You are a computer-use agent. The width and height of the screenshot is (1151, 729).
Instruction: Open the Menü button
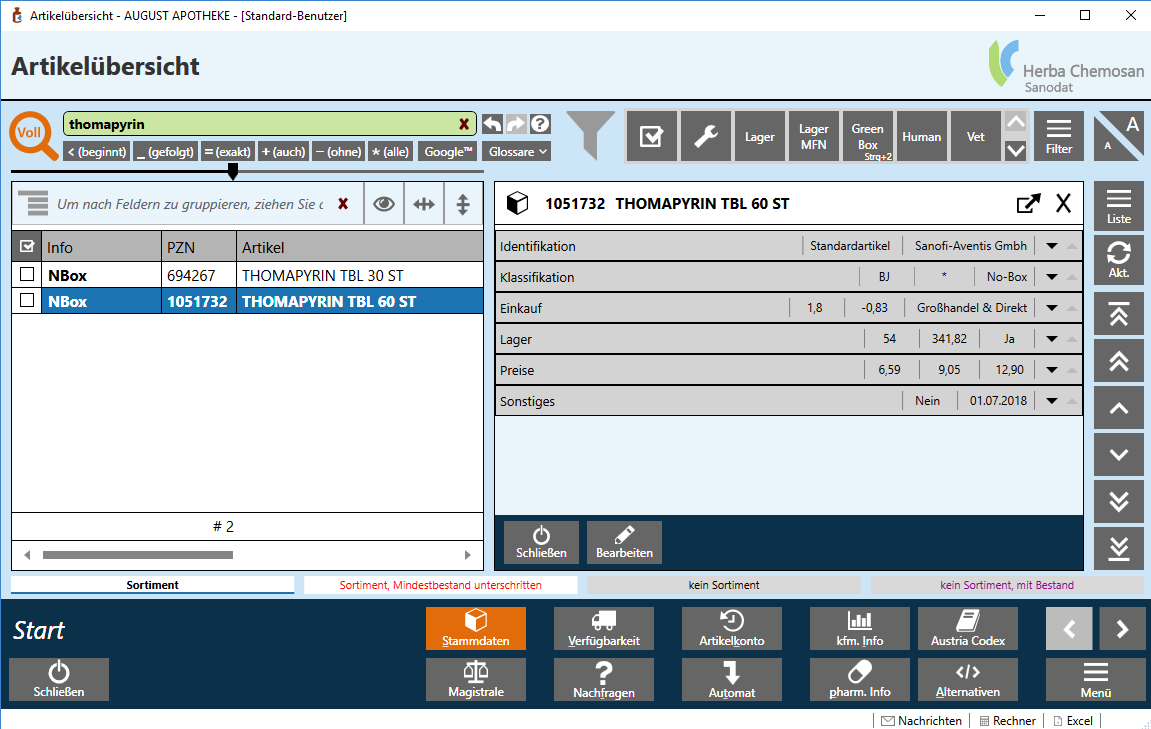click(x=1095, y=680)
